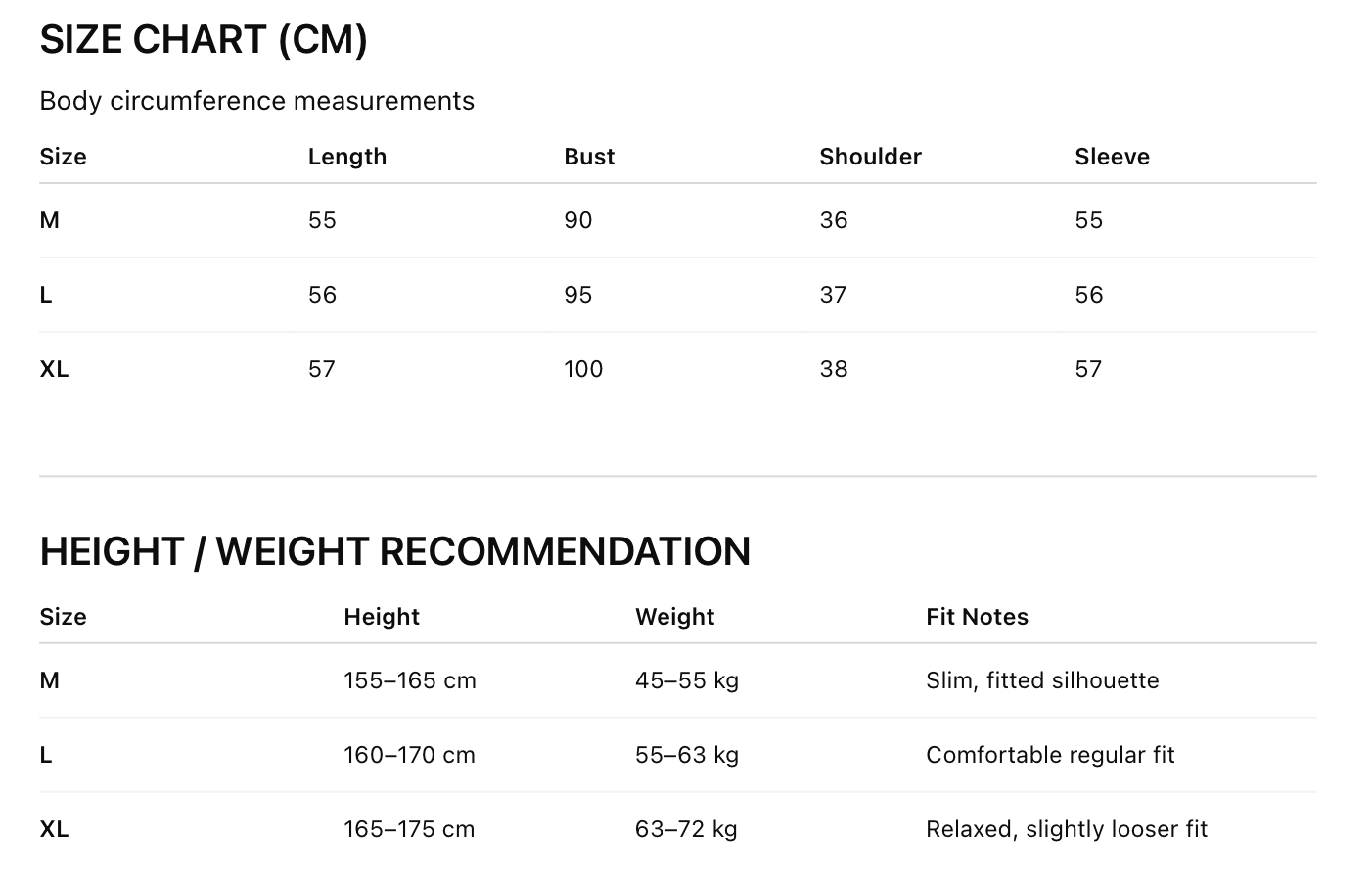Click the Weight column header
The image size is (1372, 889).
tap(674, 617)
